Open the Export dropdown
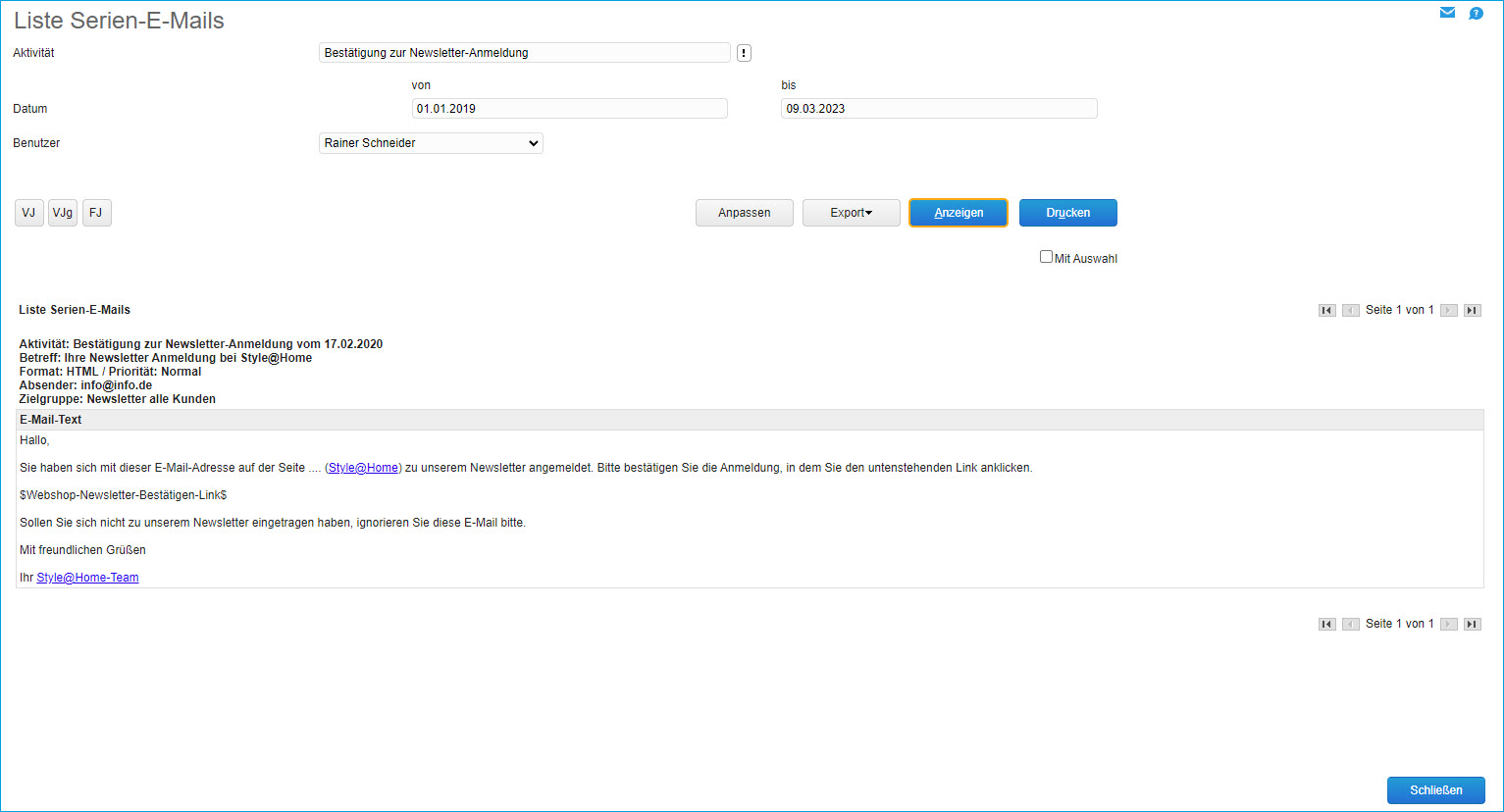The image size is (1504, 812). pos(851,212)
